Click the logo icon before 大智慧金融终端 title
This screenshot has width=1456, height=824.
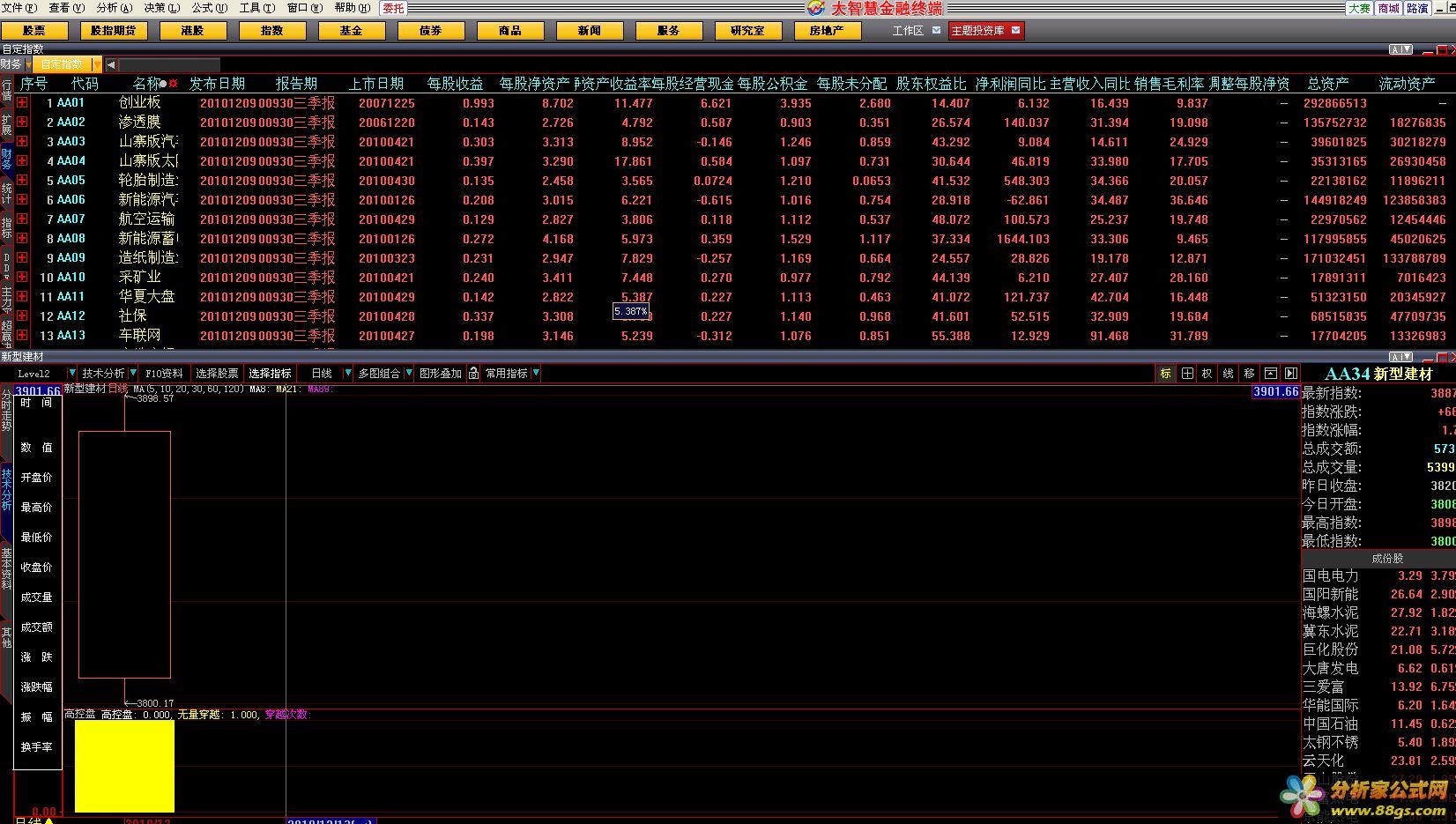816,8
